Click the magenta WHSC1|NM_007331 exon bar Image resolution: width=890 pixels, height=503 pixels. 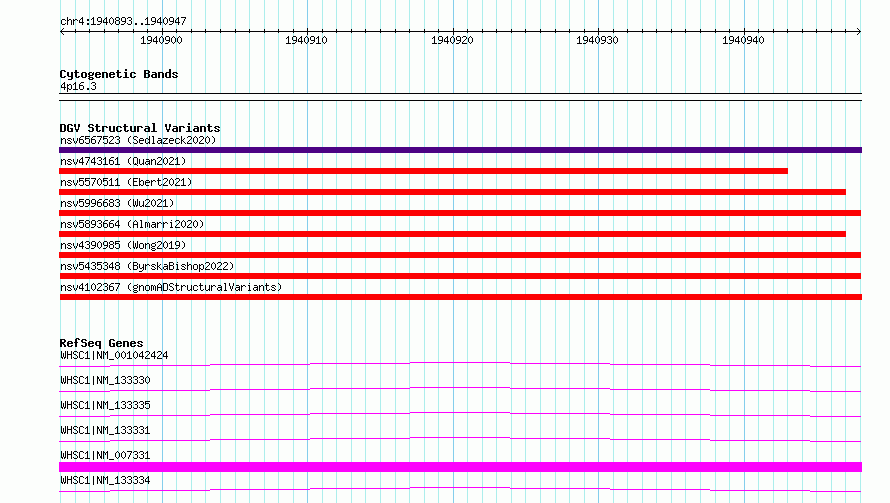click(460, 467)
